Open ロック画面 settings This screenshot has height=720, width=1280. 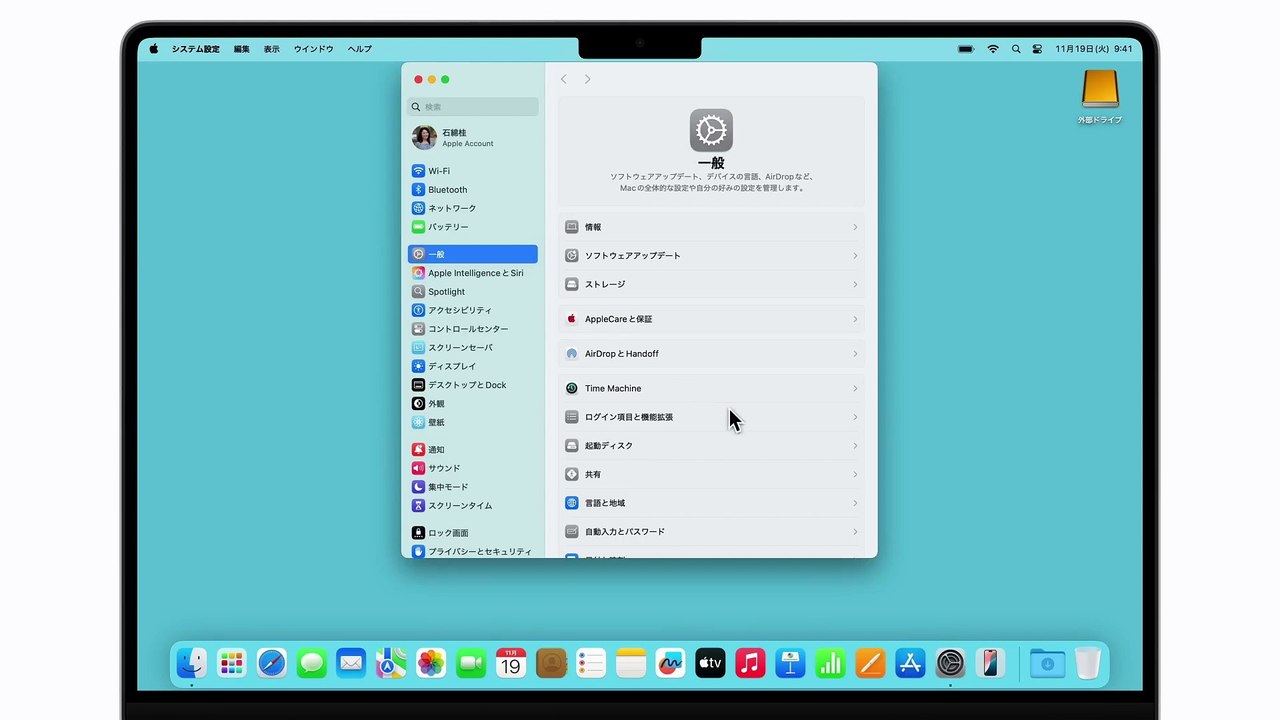(x=472, y=533)
